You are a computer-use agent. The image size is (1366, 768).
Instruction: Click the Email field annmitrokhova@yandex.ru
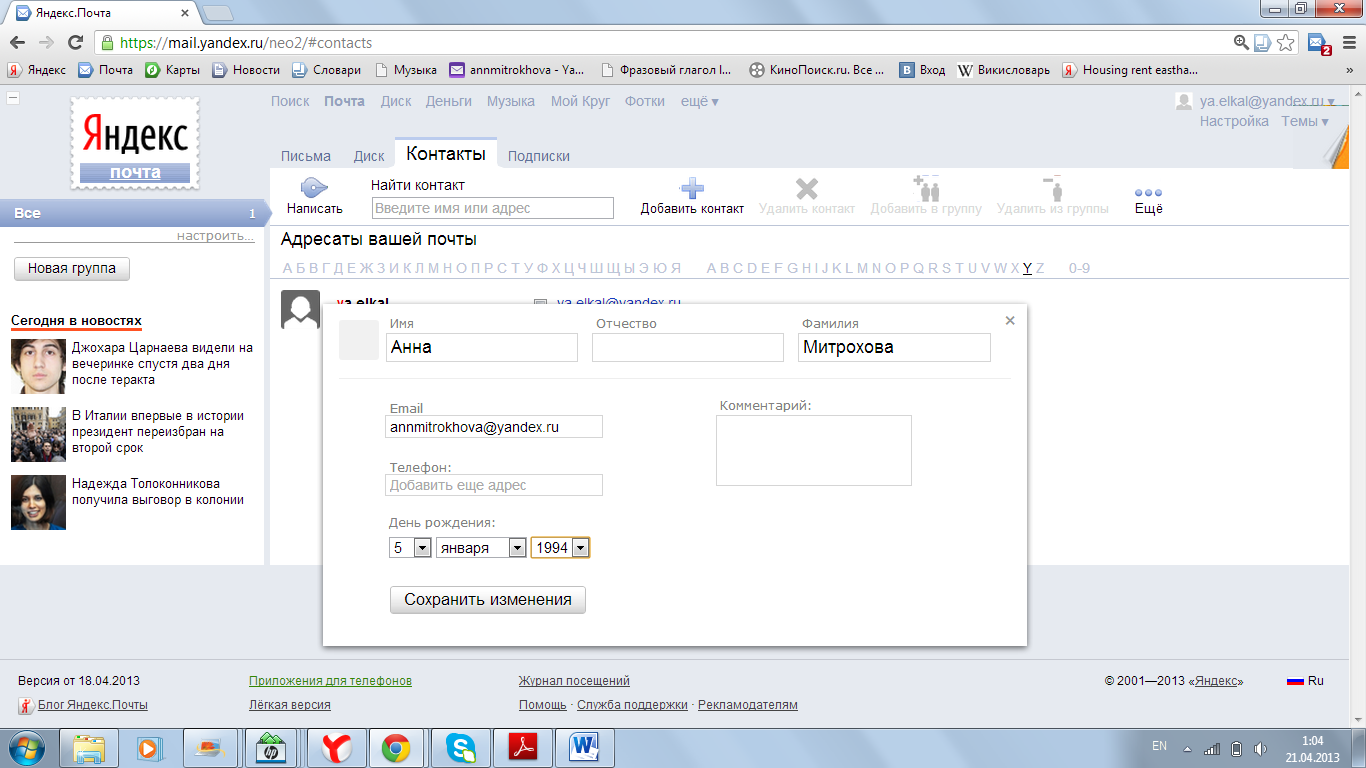tap(494, 426)
